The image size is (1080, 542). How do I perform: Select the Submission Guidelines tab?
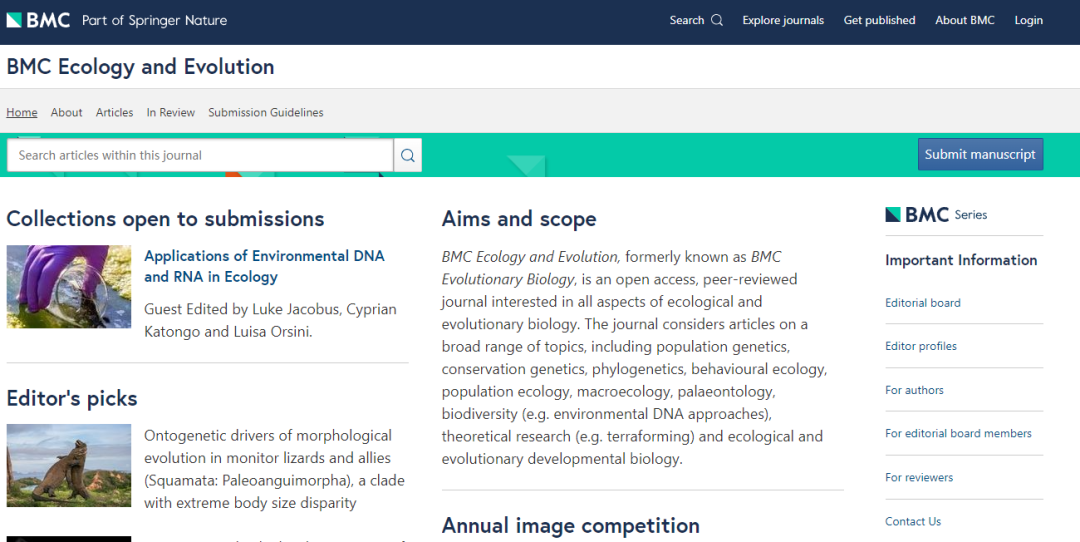[x=265, y=112]
